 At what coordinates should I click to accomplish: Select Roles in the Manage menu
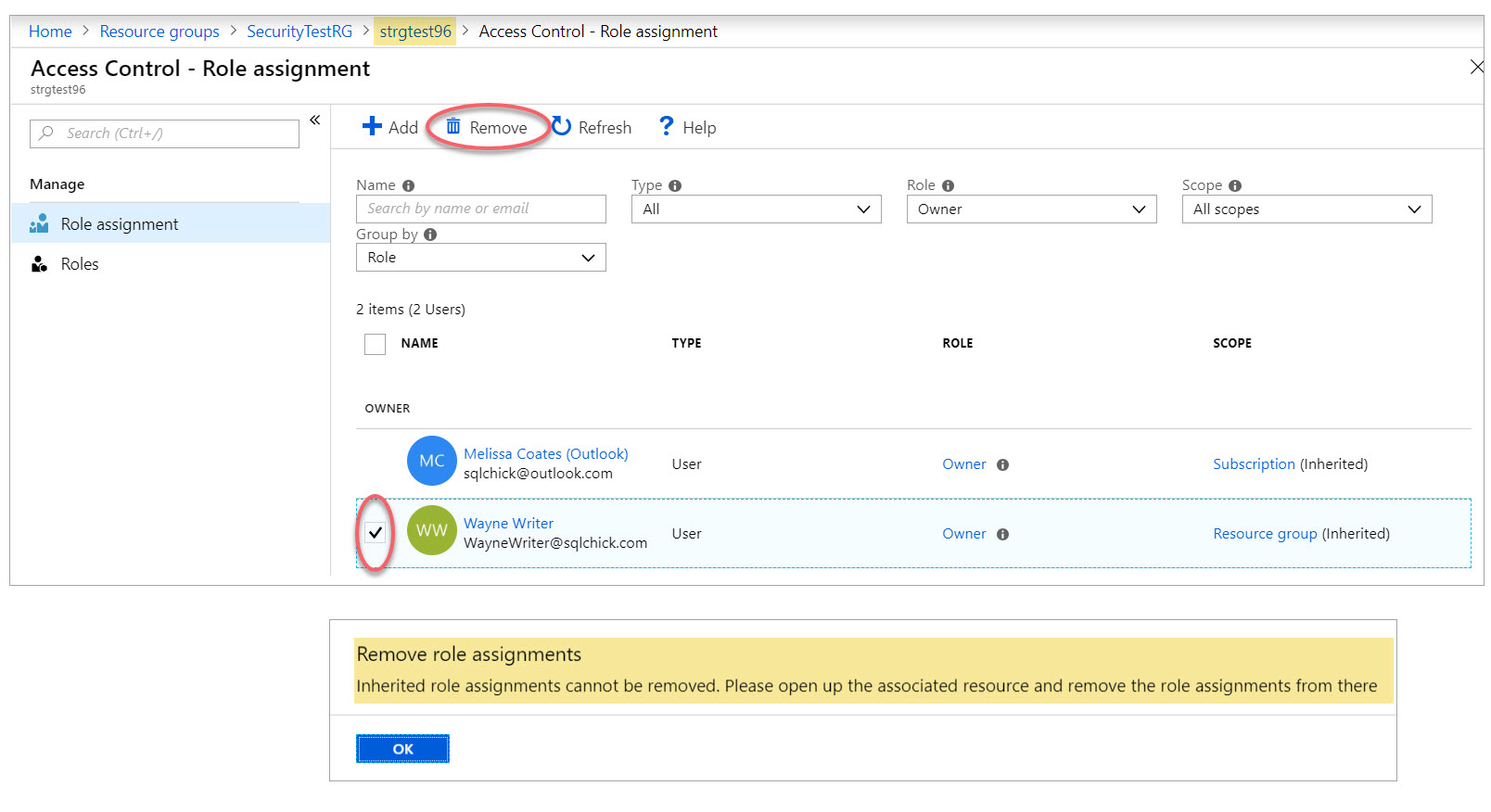(x=171, y=264)
